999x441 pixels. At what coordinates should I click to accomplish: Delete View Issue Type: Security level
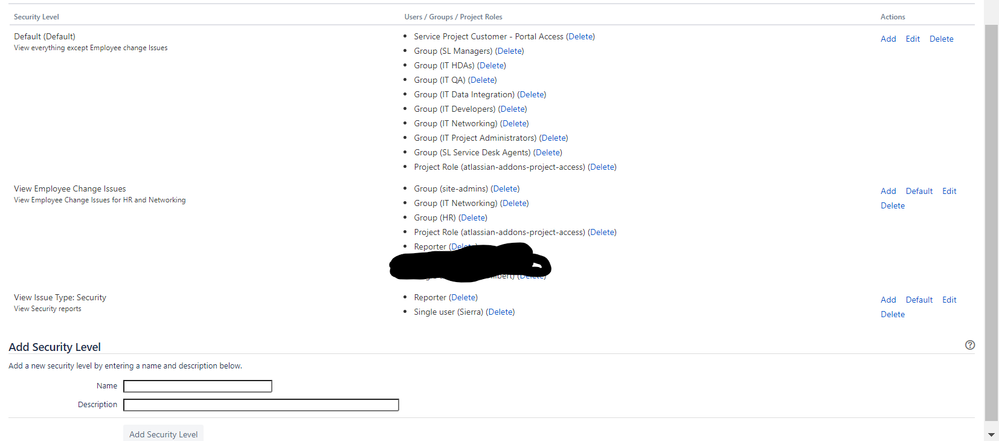point(893,314)
